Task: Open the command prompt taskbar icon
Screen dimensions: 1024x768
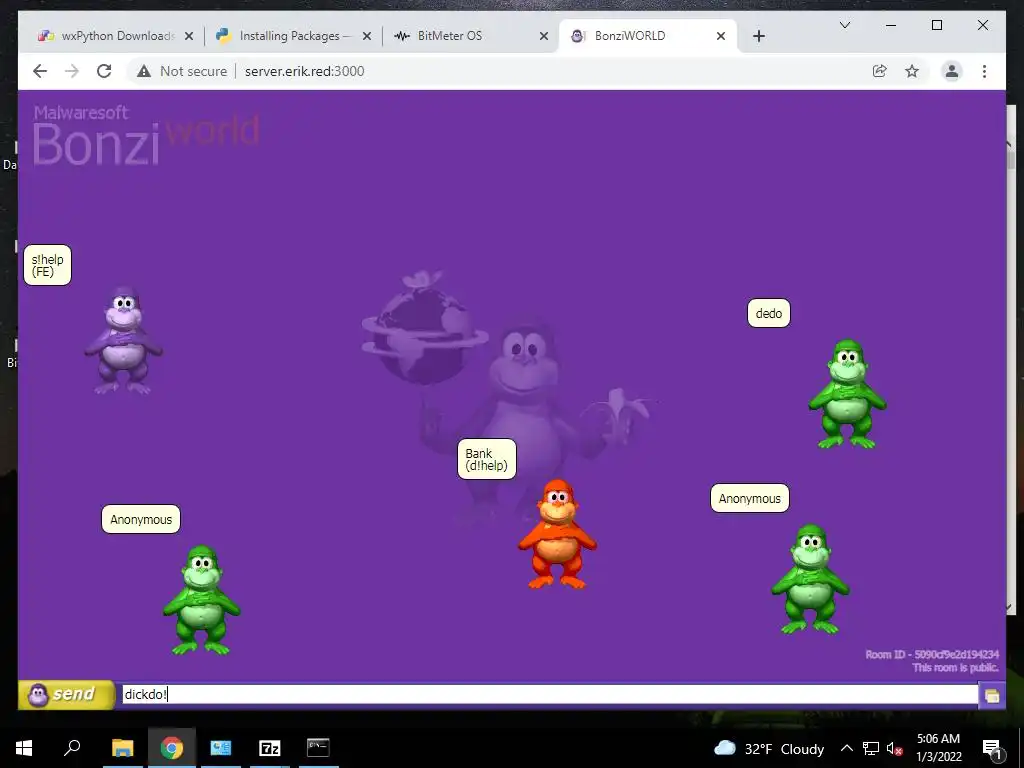Action: coord(318,748)
